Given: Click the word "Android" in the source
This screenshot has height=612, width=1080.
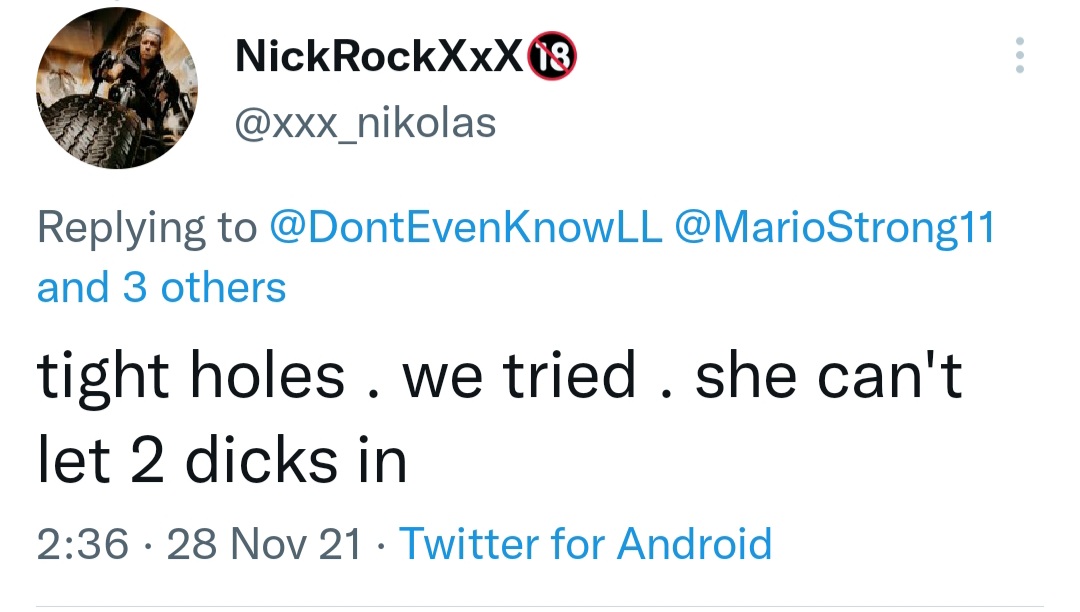Looking at the screenshot, I should tap(694, 544).
